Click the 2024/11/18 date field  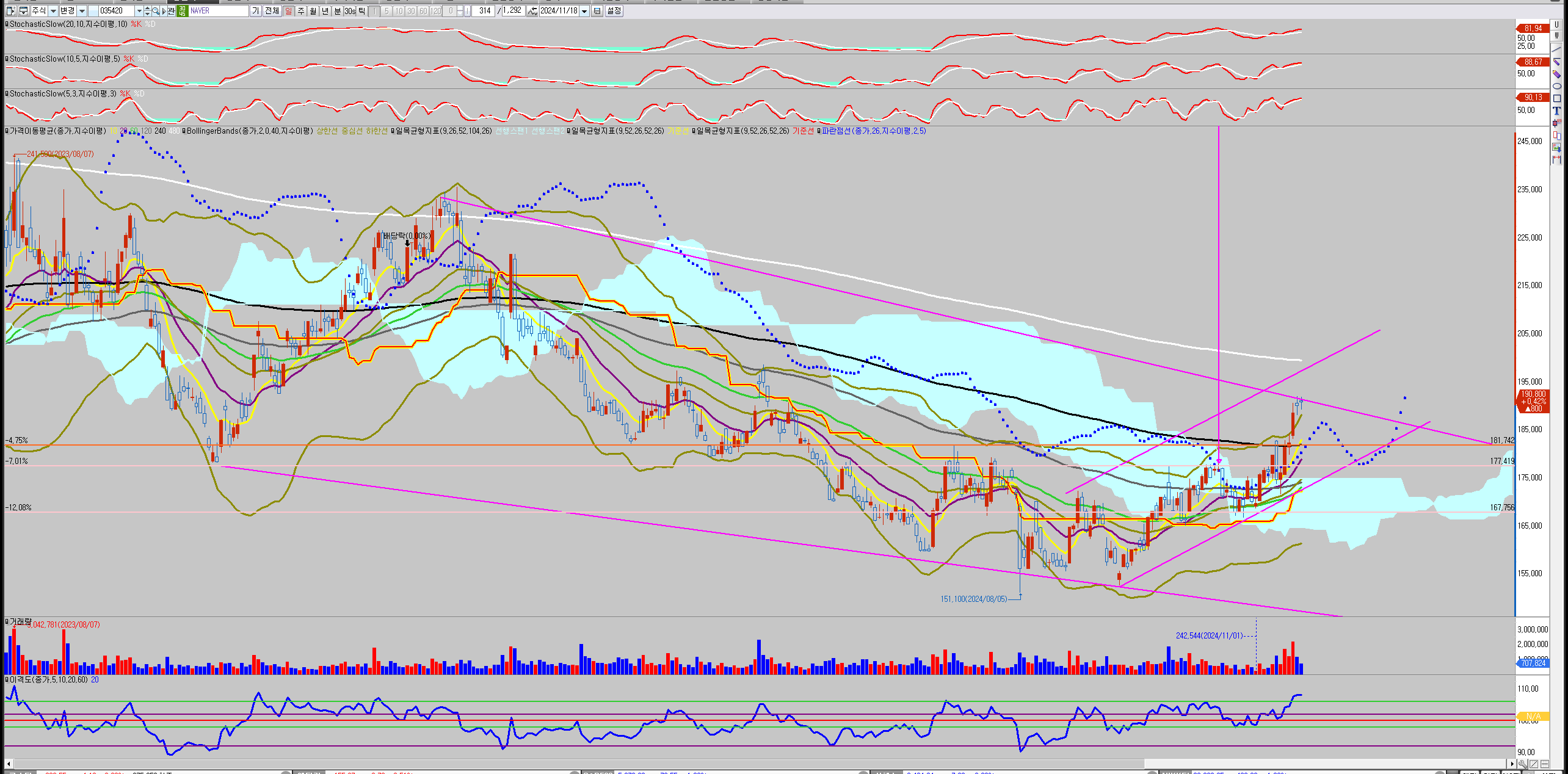coord(559,11)
